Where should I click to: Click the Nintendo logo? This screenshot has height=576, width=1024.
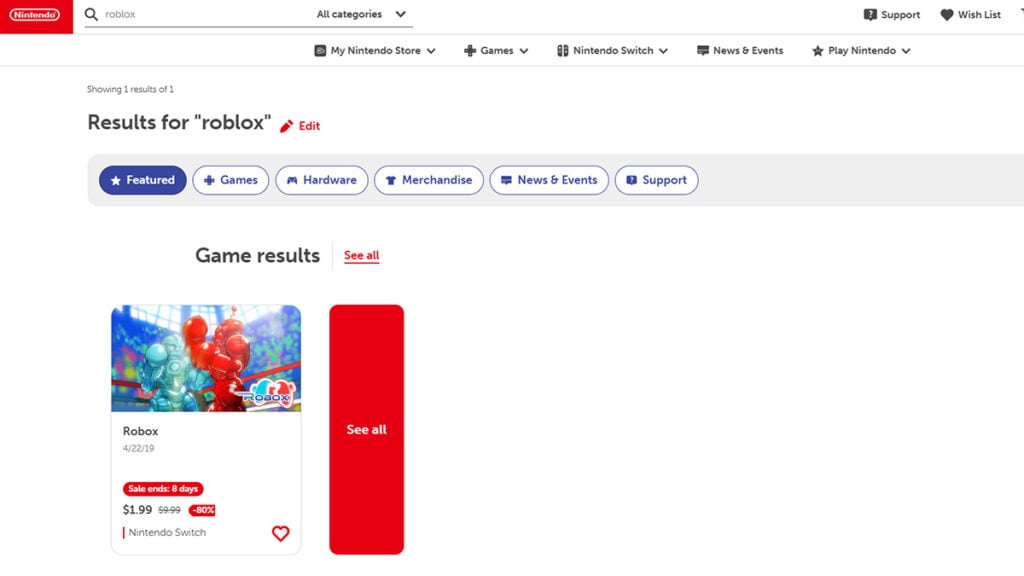pos(36,14)
